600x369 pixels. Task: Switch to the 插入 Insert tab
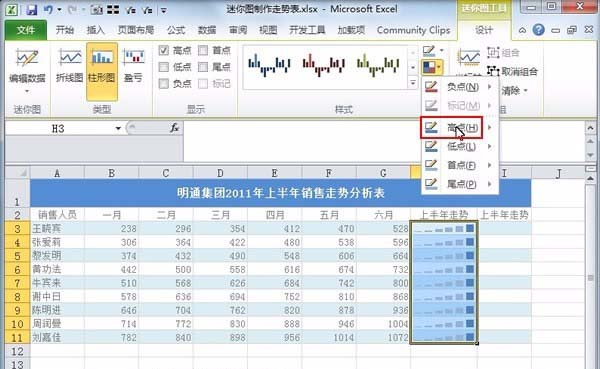(x=95, y=30)
